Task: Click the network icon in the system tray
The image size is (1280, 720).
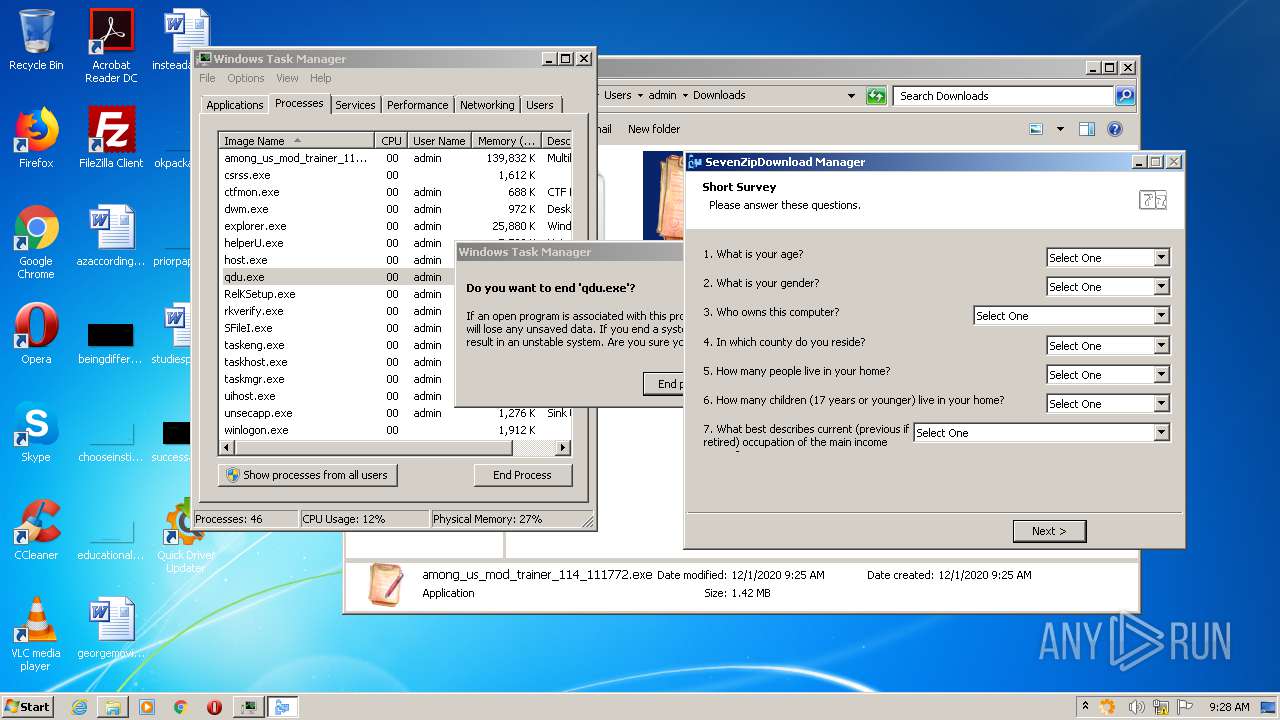Action: [x=1161, y=707]
